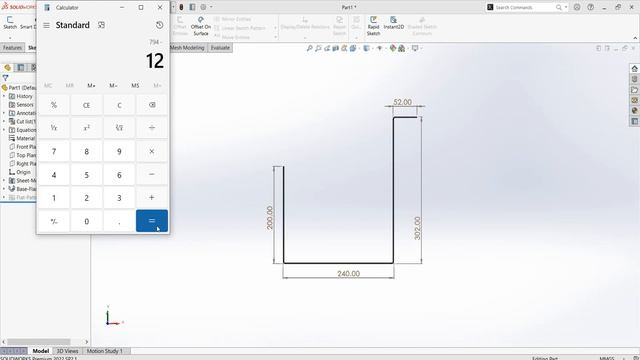Screen dimensions: 640x360
Task: Expand the Sheet-Metal tree node
Action: pos(4,180)
